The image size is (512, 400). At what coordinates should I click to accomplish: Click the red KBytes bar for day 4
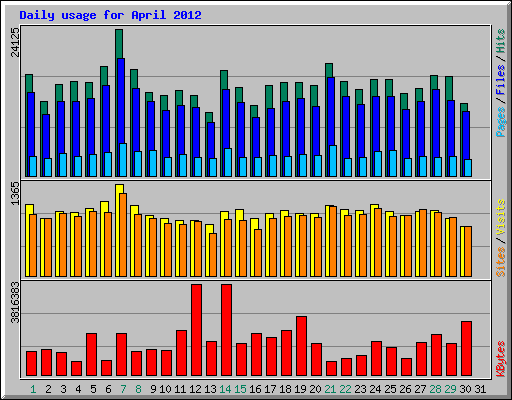76,369
